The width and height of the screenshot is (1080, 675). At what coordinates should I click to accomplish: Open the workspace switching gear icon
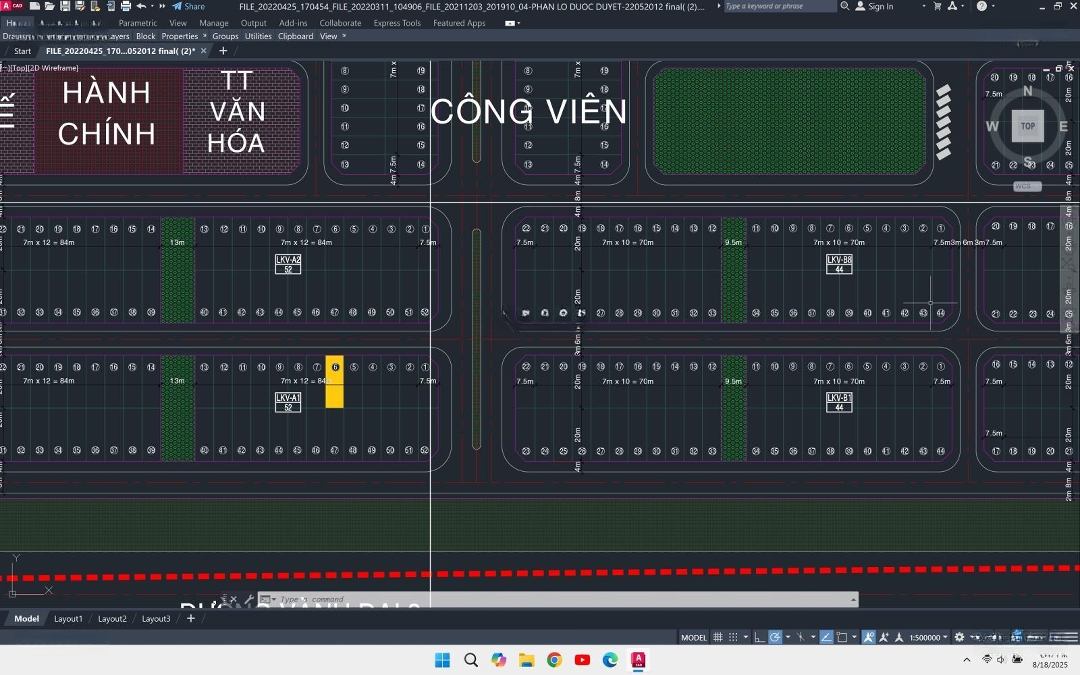pyautogui.click(x=959, y=637)
